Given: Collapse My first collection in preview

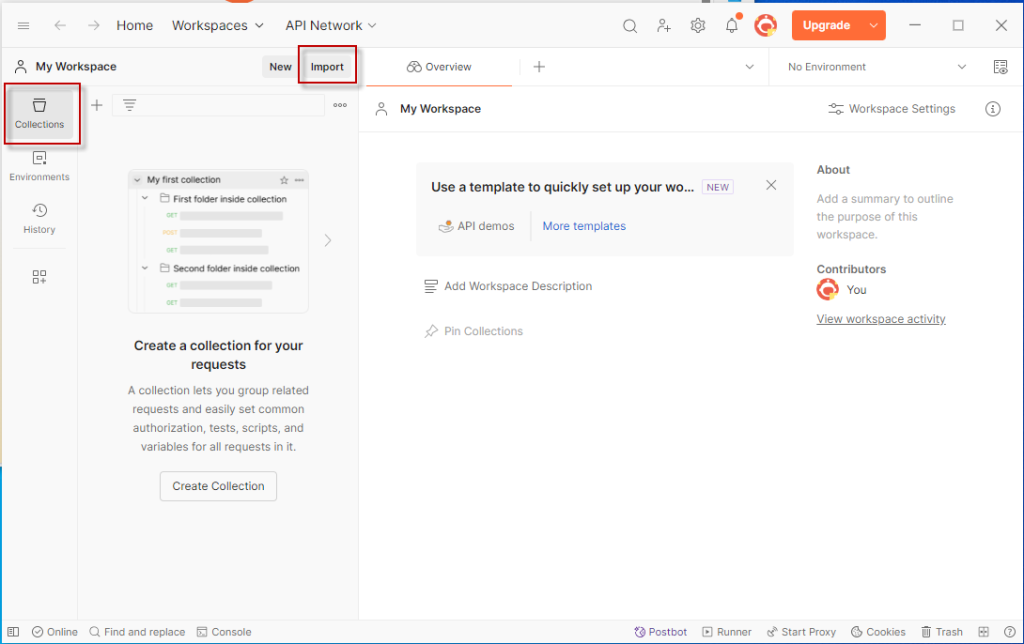Looking at the screenshot, I should [137, 180].
